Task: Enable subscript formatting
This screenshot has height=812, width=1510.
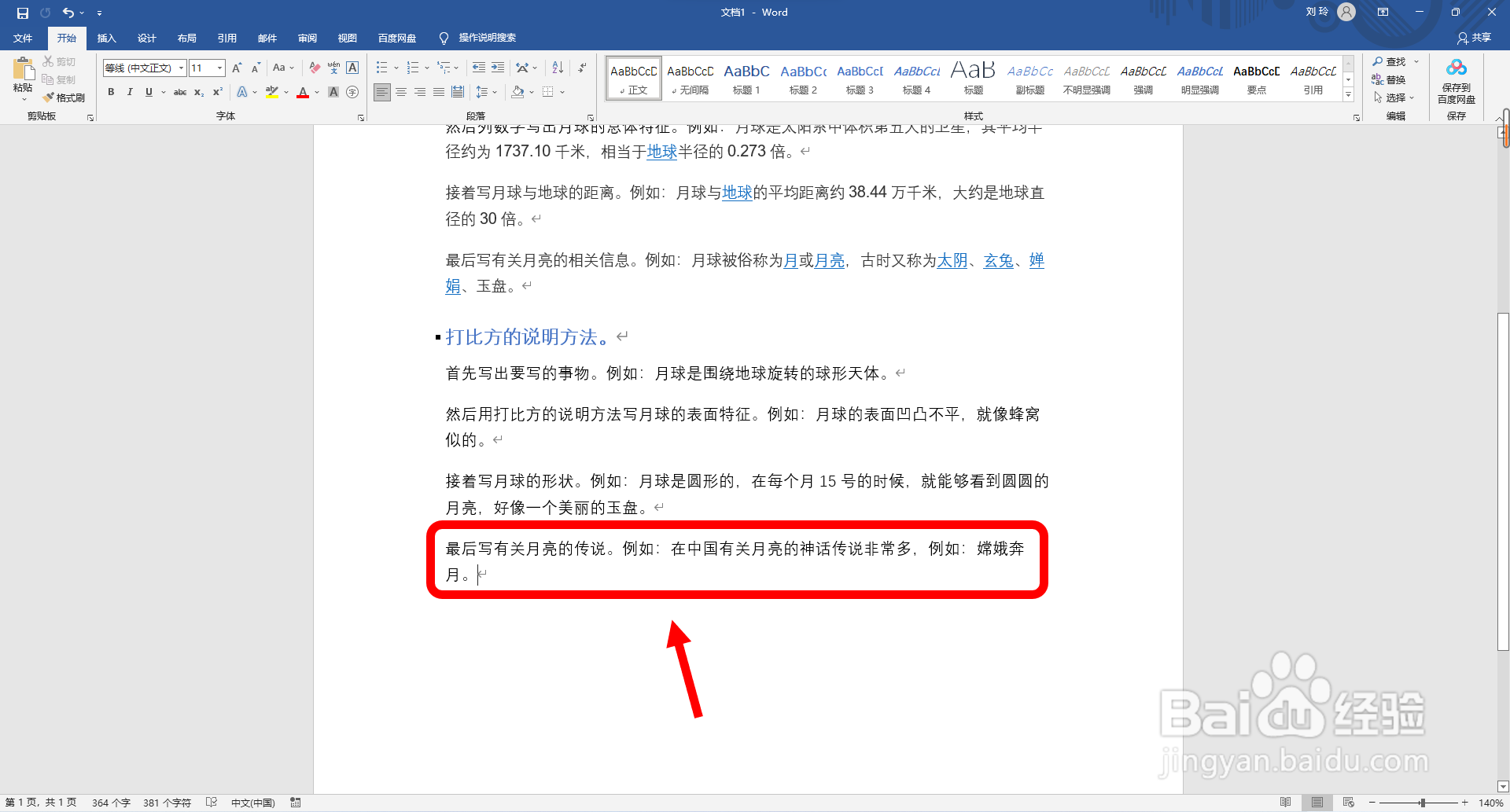Action: click(198, 92)
